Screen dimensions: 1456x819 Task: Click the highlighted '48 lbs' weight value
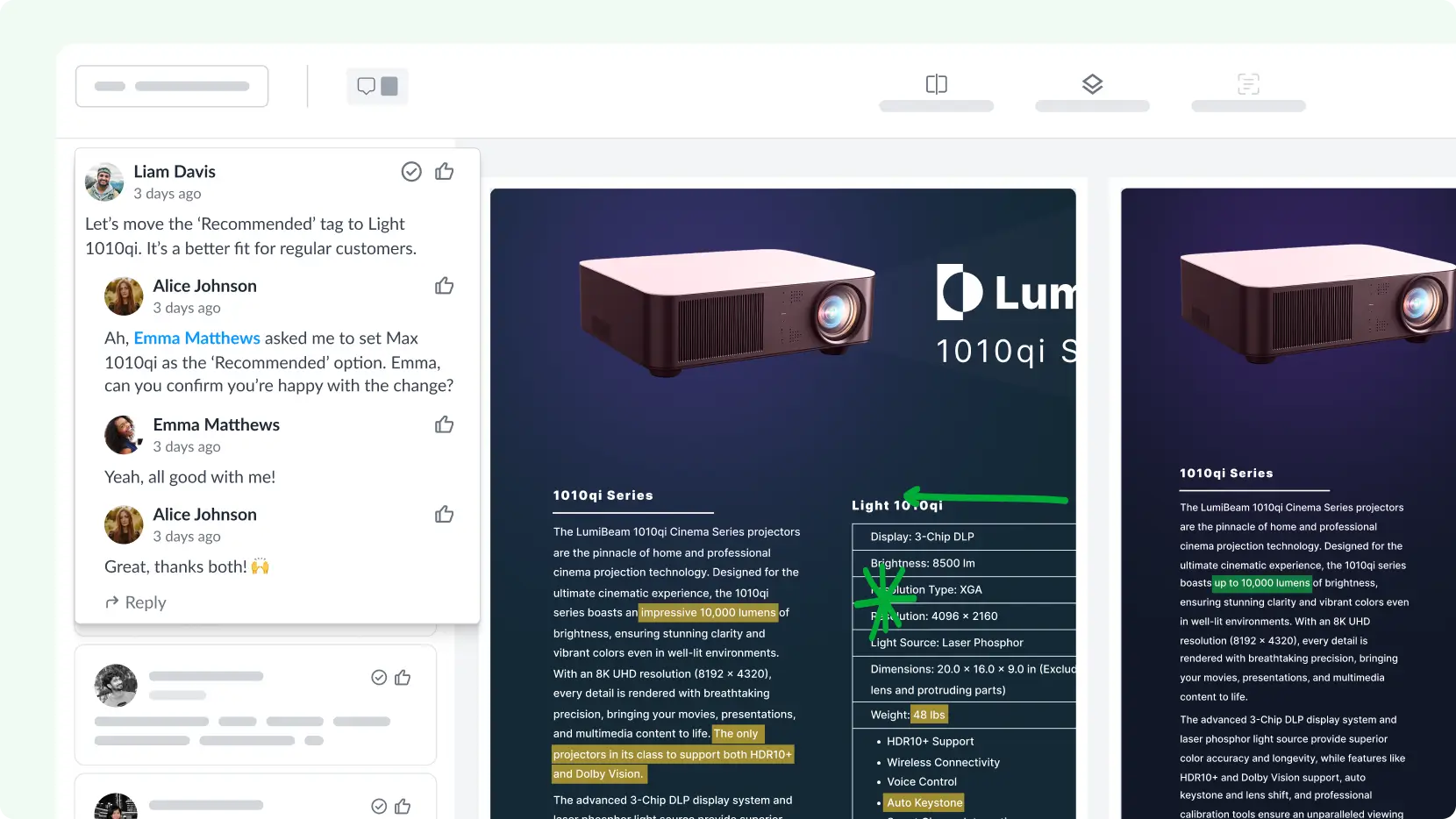[929, 715]
